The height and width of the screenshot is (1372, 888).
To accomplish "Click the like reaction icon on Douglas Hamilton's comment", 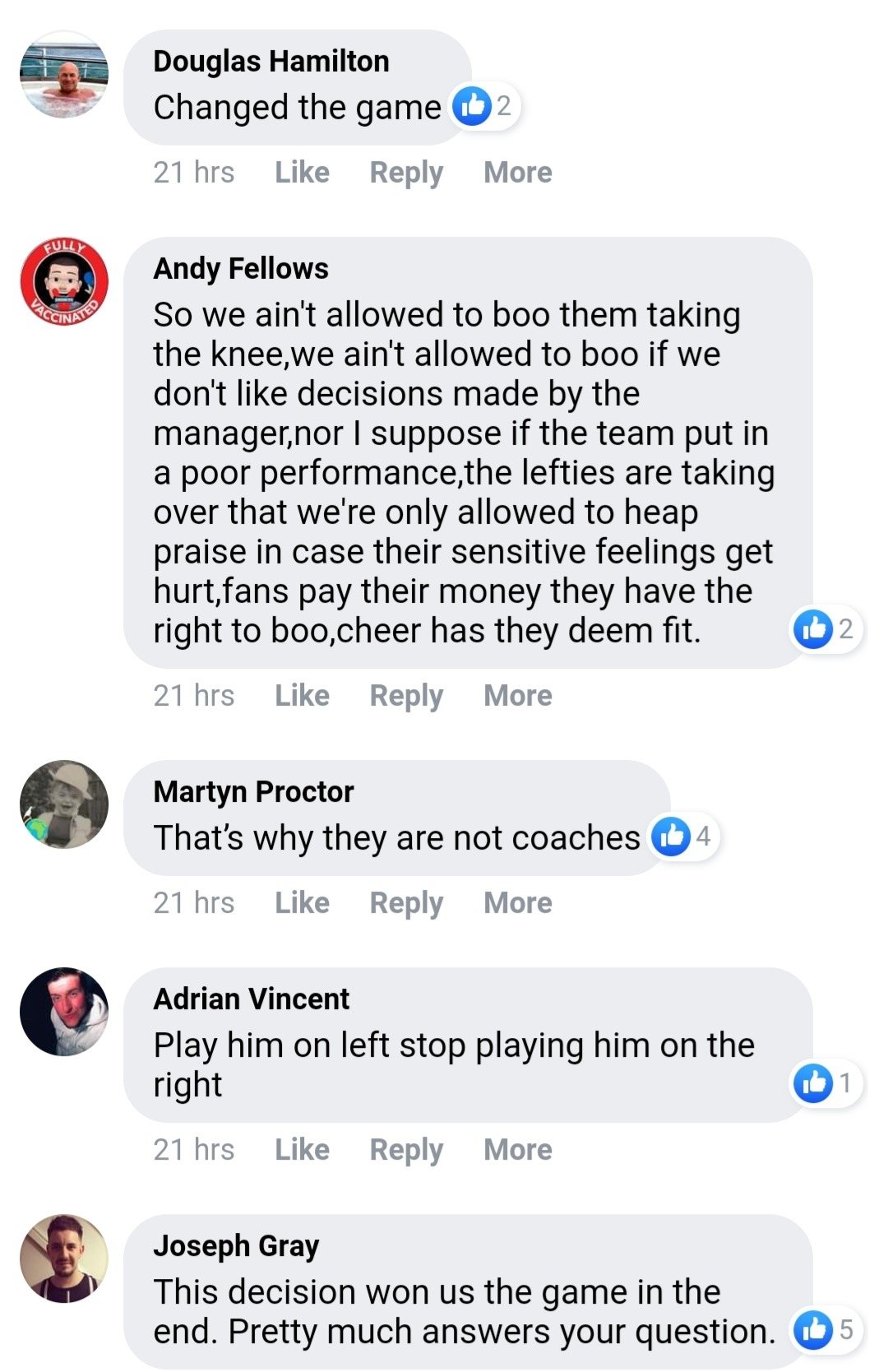I will coord(473,106).
